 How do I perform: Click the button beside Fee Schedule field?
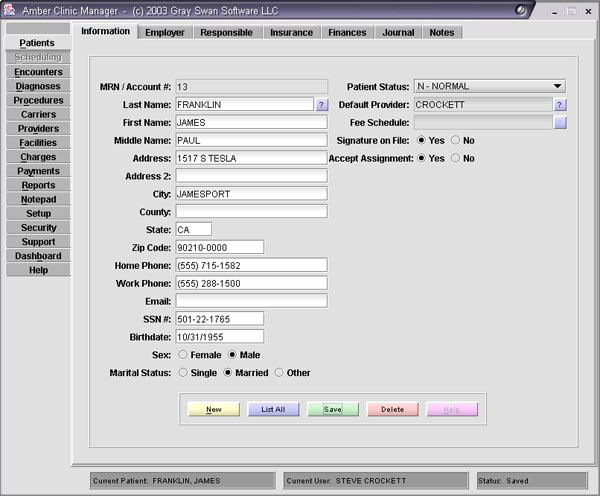560,122
